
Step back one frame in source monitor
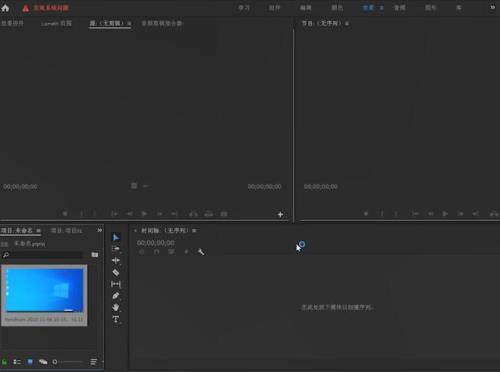tap(130, 214)
